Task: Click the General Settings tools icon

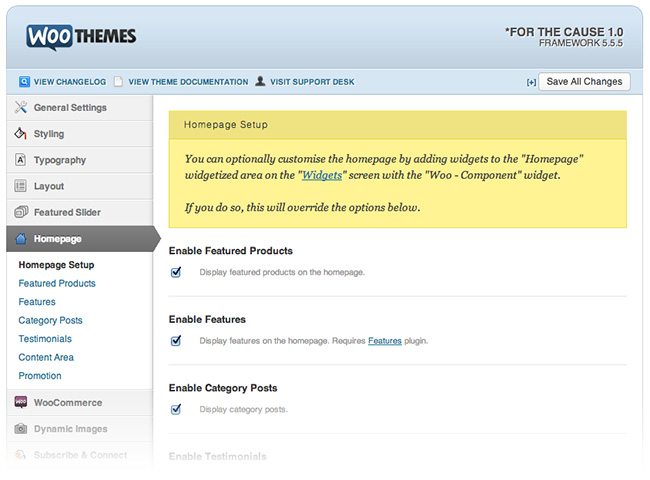Action: coord(21,107)
